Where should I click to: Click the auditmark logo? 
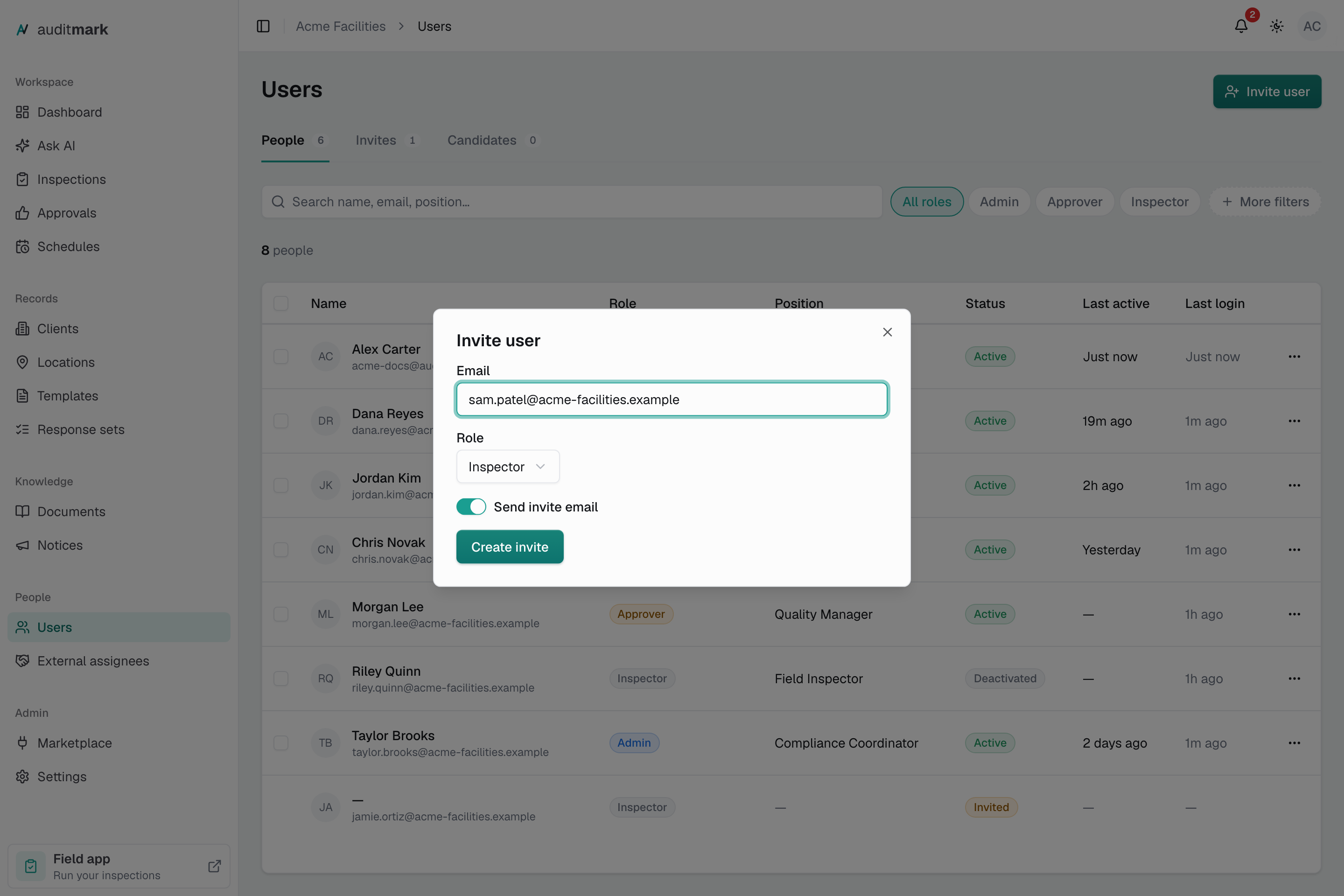(62, 30)
